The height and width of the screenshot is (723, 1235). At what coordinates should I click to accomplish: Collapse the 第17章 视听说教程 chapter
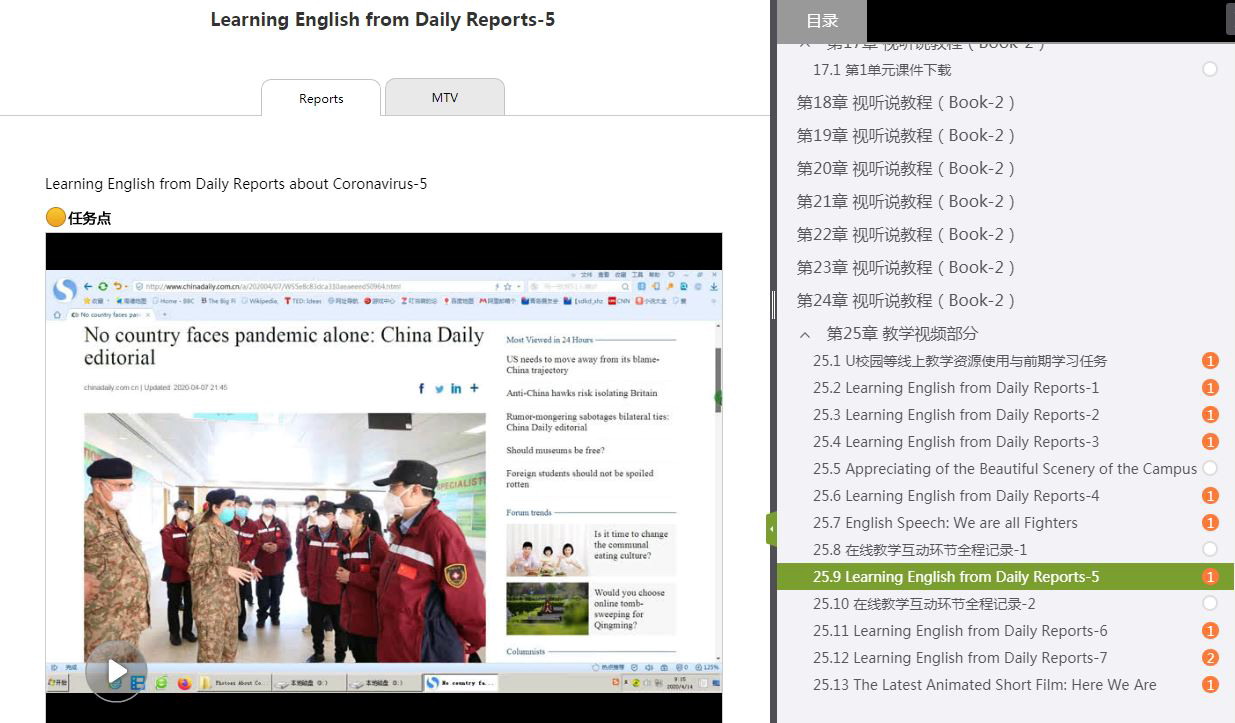804,42
